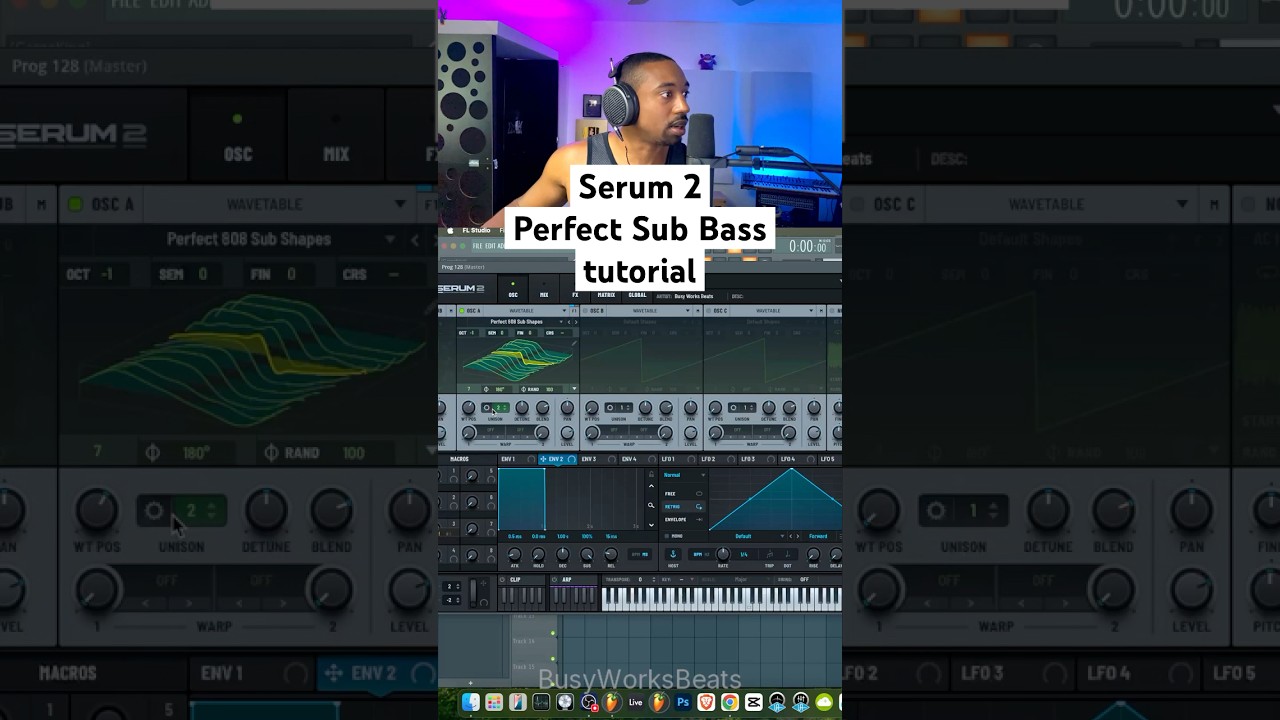Open Launchpad from the Dock
1280x720 pixels.
pyautogui.click(x=494, y=702)
